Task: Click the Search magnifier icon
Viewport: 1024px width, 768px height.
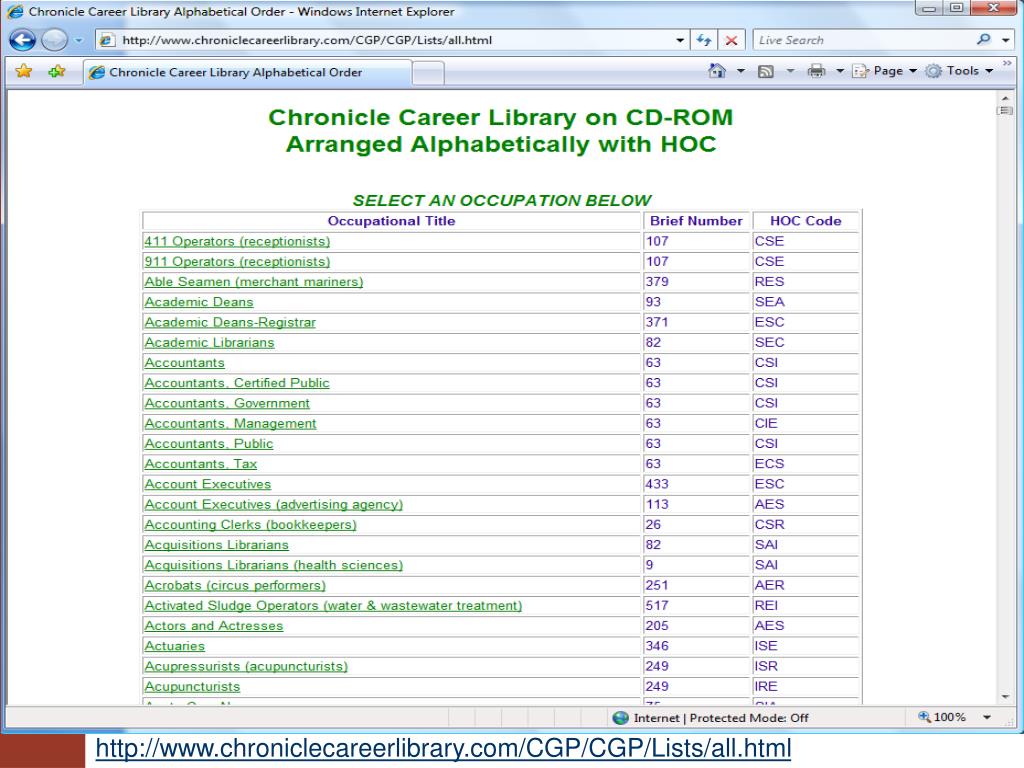Action: pos(984,40)
